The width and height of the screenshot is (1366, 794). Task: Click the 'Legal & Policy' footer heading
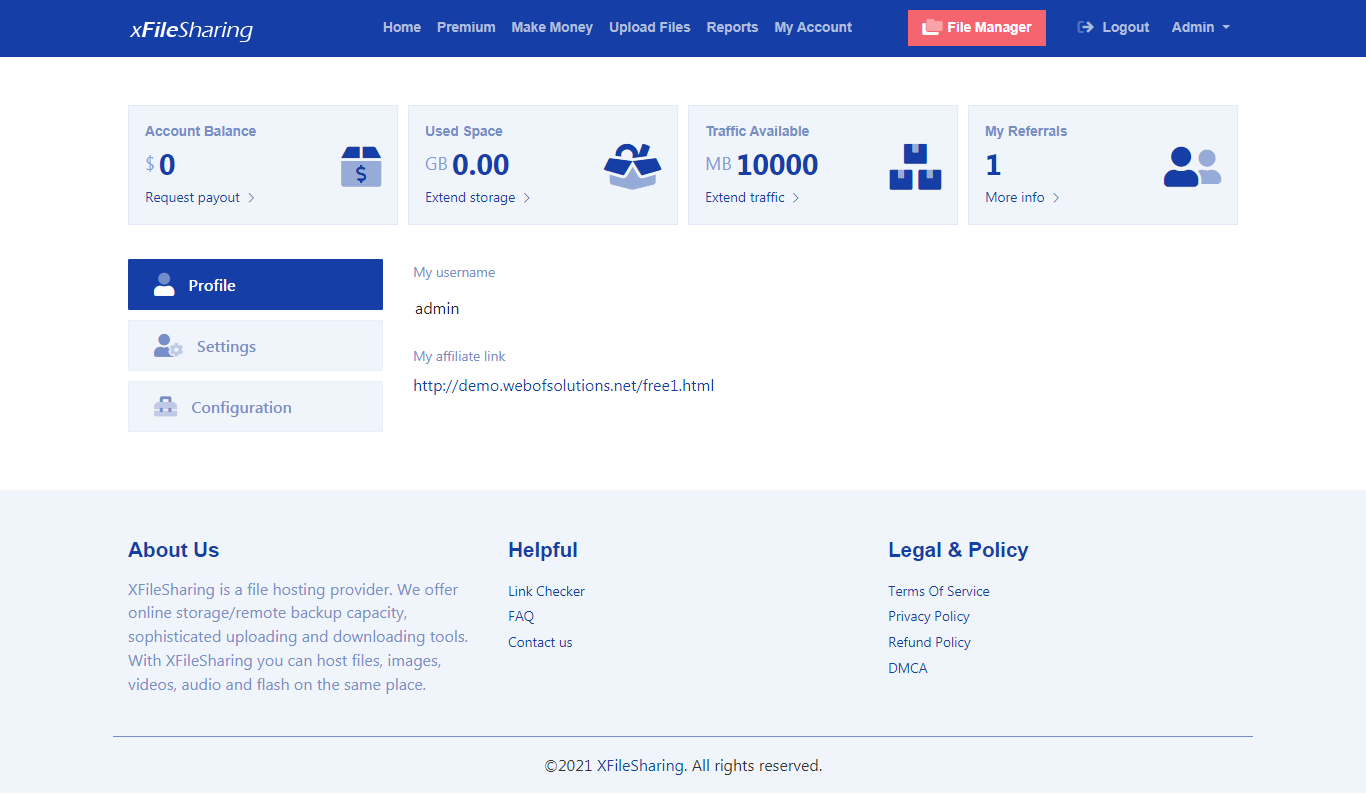point(958,550)
